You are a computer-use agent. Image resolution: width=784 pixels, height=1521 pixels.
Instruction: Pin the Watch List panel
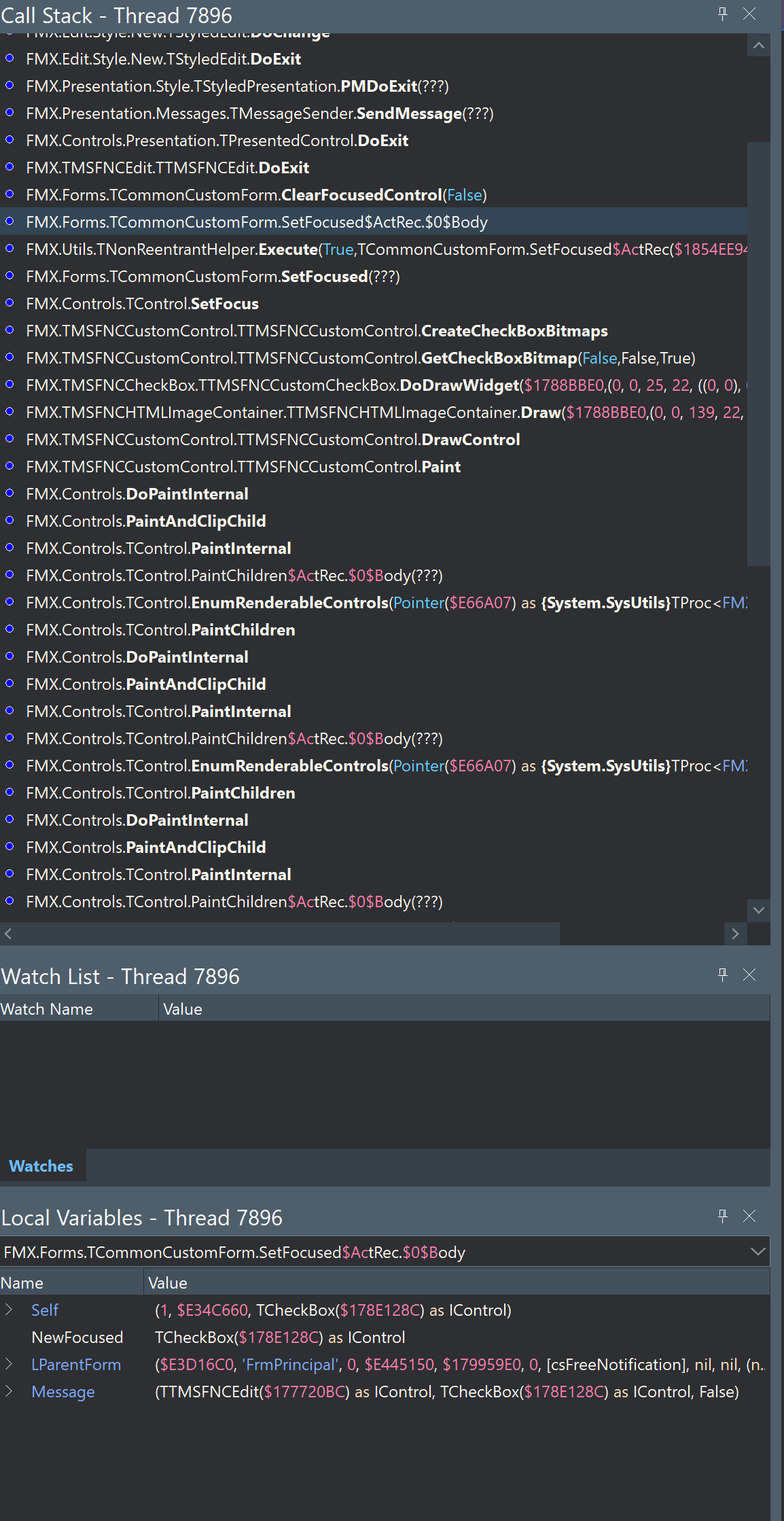coord(722,975)
